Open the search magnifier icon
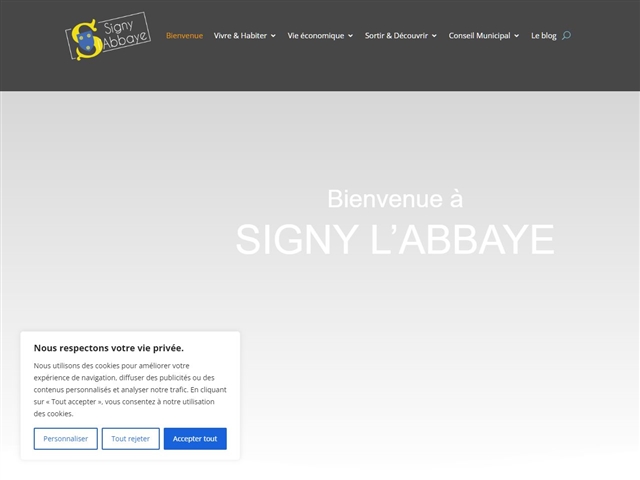This screenshot has height=480, width=640. coord(566,36)
